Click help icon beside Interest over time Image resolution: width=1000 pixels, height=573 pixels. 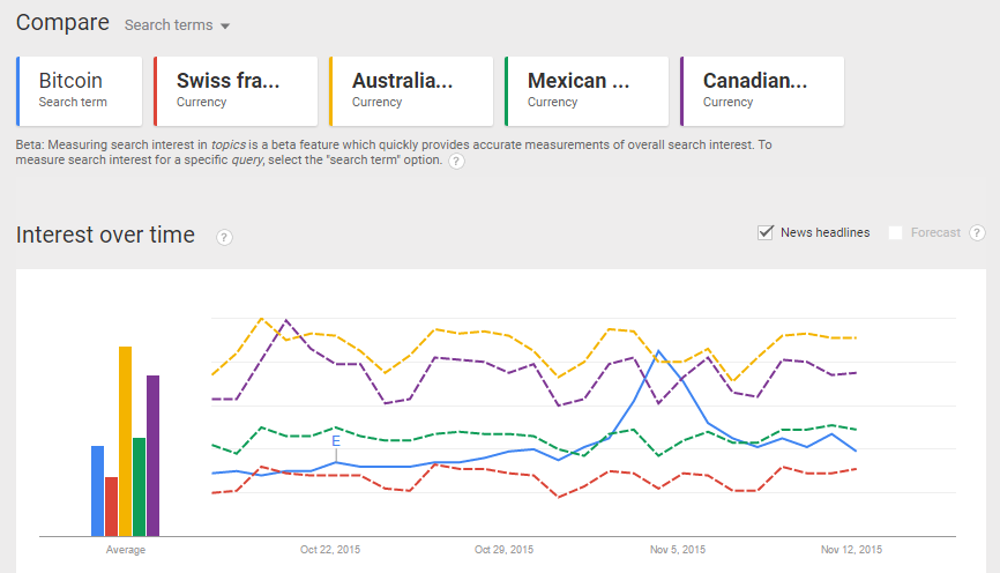click(x=224, y=237)
